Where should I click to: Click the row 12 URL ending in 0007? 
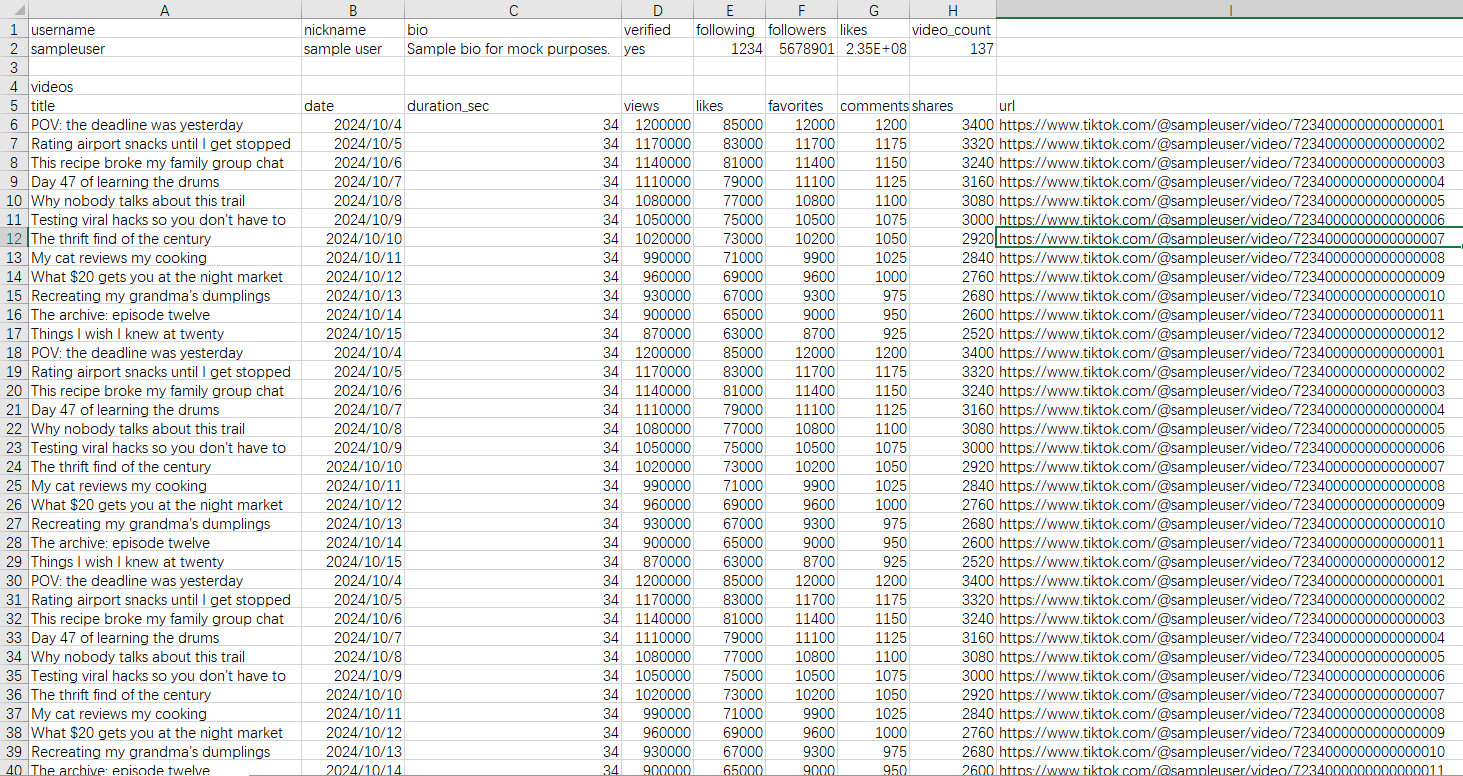[x=1229, y=239]
